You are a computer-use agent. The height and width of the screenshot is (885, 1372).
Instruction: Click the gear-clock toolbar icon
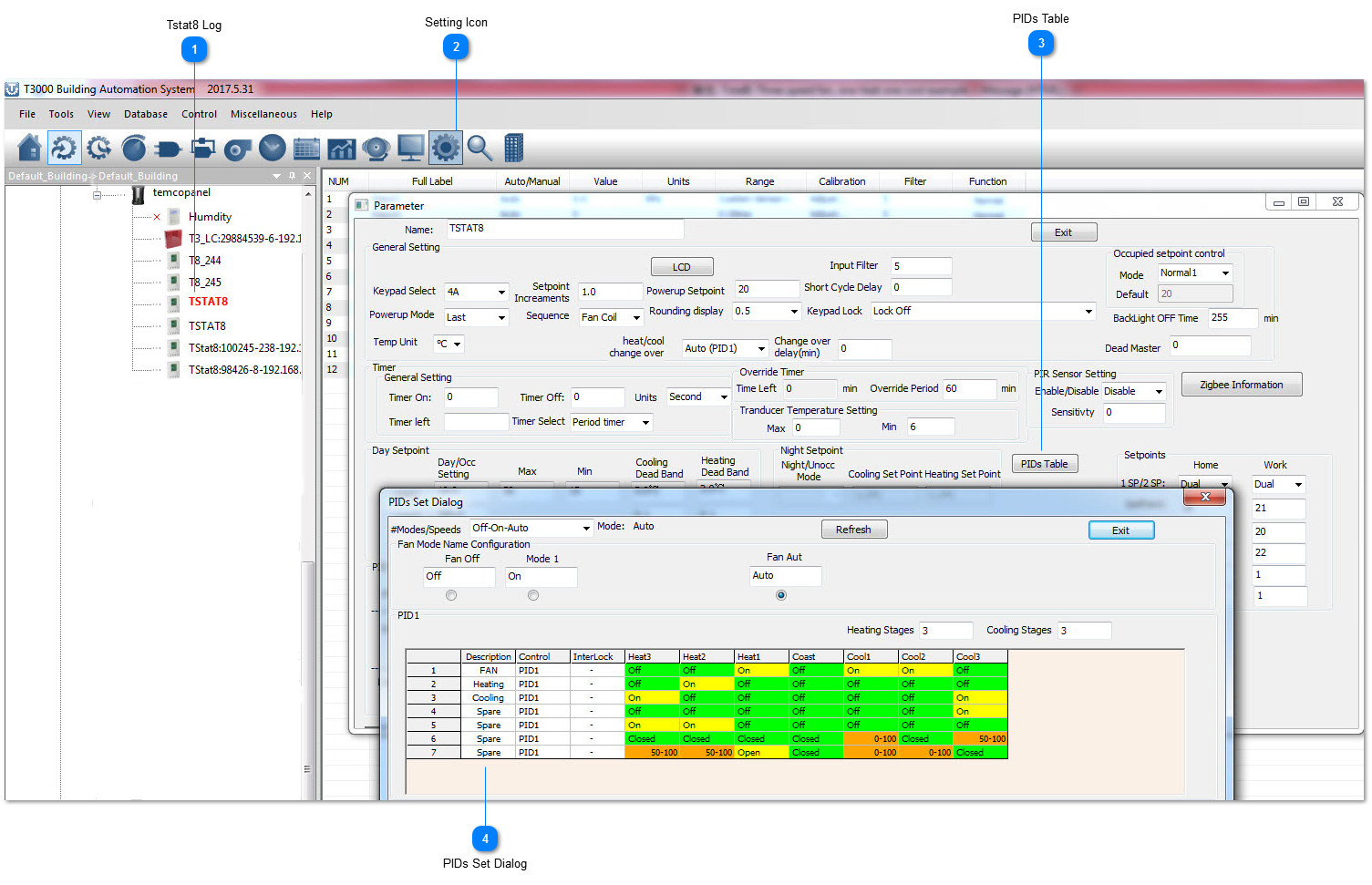(x=98, y=148)
